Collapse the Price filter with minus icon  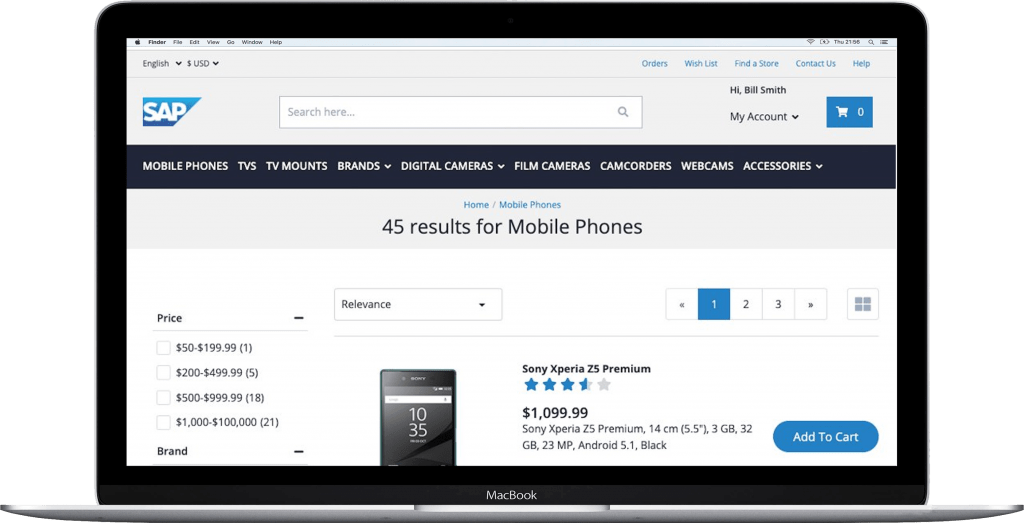[x=298, y=318]
